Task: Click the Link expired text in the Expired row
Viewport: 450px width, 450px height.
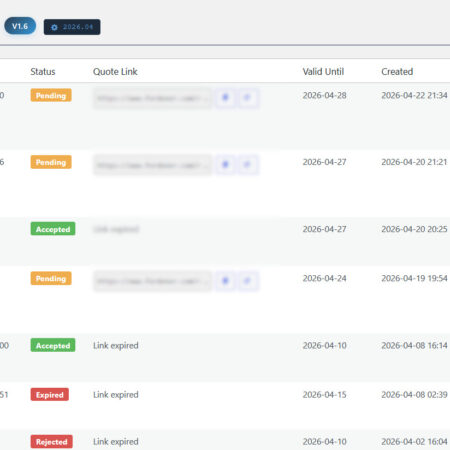Action: tap(116, 395)
